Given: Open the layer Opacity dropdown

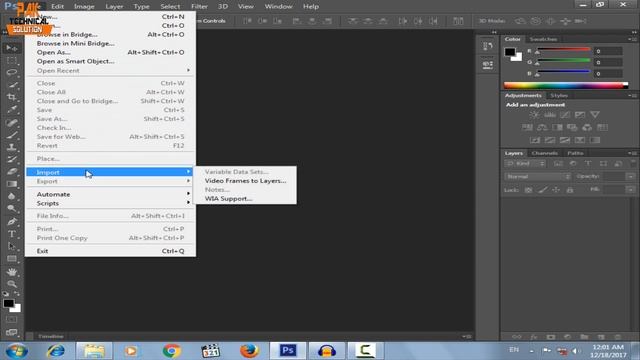Looking at the screenshot, I should point(631,177).
